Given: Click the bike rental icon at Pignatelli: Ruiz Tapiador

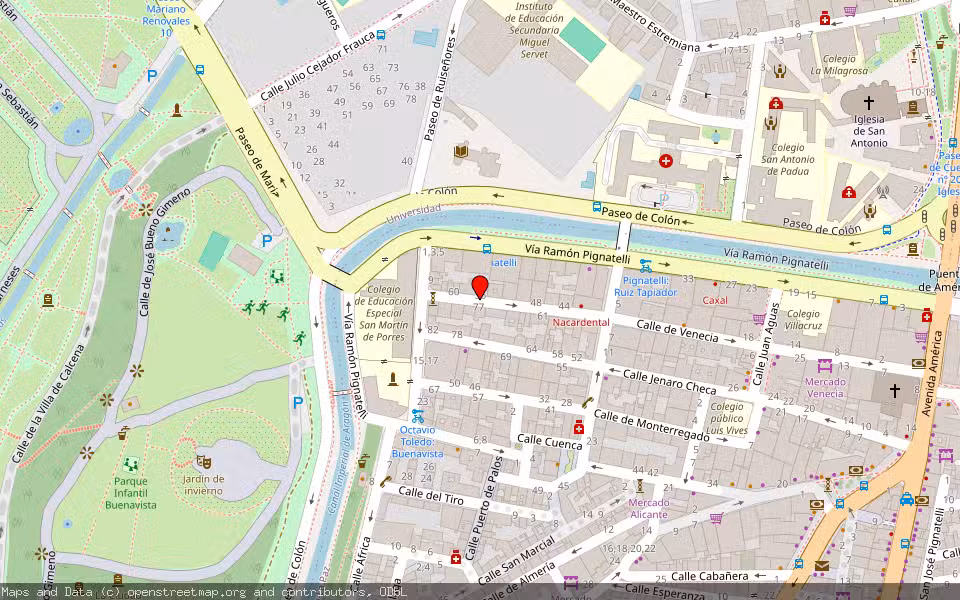Looking at the screenshot, I should coord(645,266).
